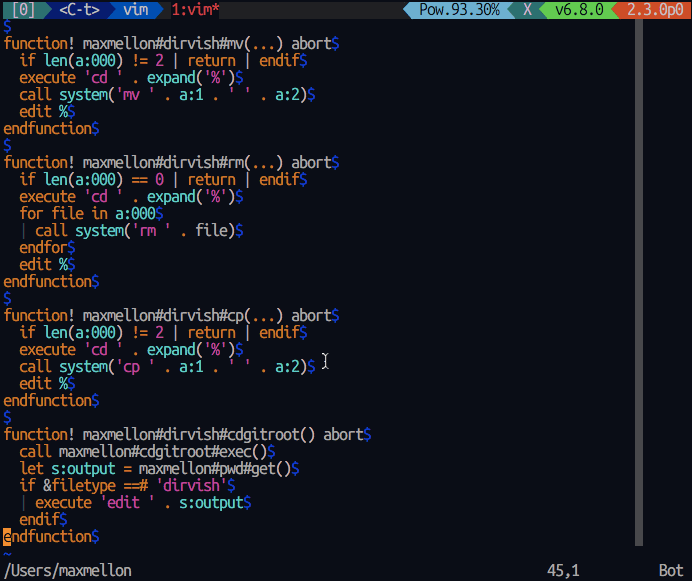Click the X segment in status bar

click(x=527, y=9)
